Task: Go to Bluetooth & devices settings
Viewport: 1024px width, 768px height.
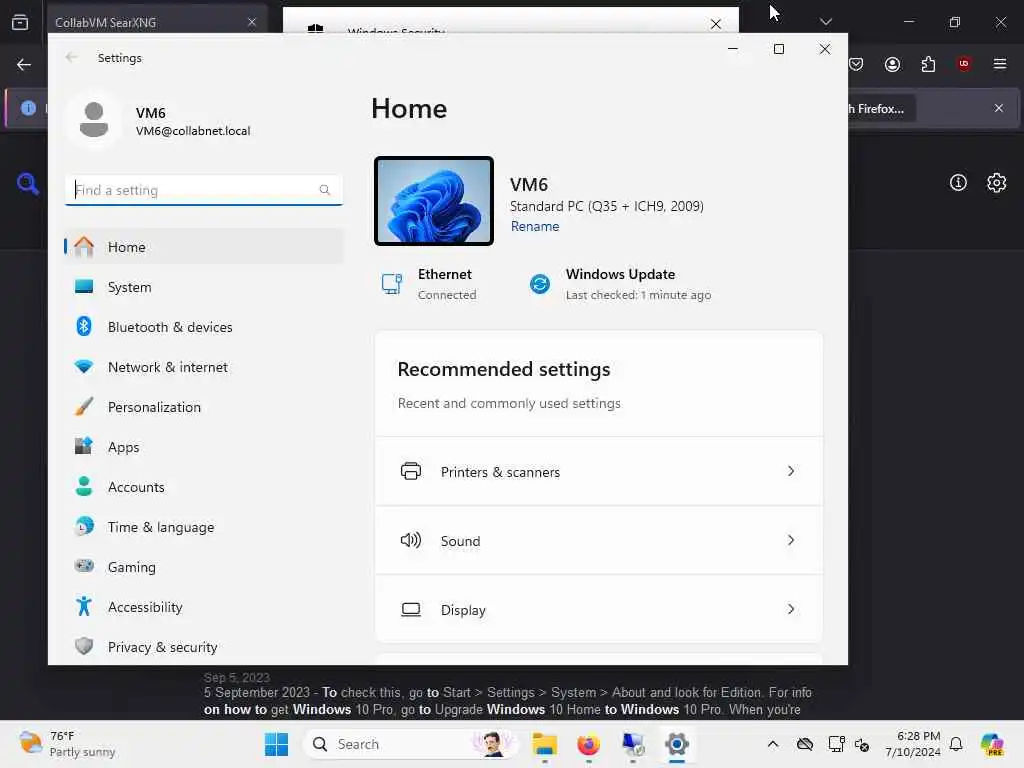Action: click(204, 327)
